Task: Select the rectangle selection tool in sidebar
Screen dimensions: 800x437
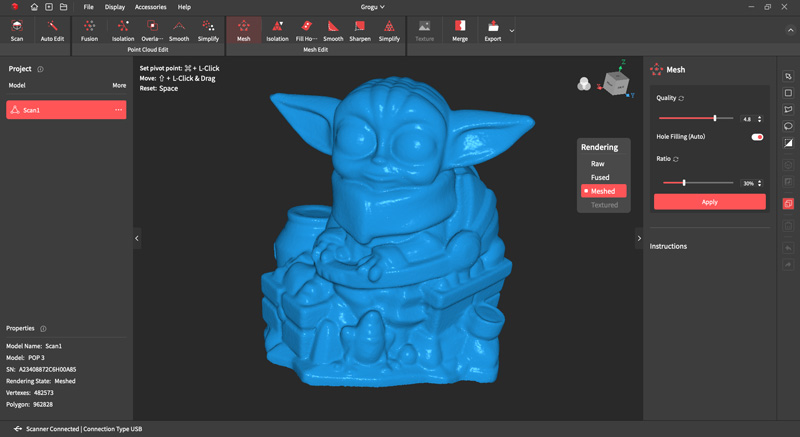Action: [x=788, y=93]
